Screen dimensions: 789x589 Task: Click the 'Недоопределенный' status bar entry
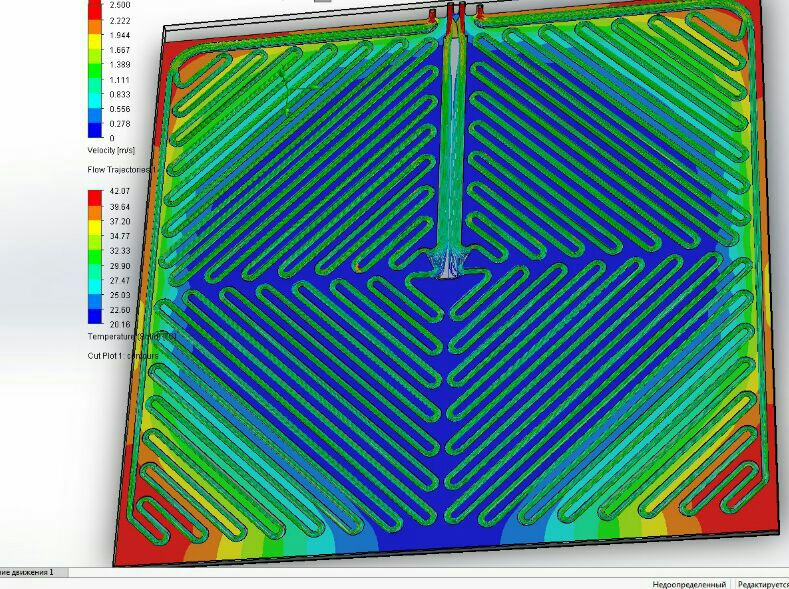pos(689,584)
